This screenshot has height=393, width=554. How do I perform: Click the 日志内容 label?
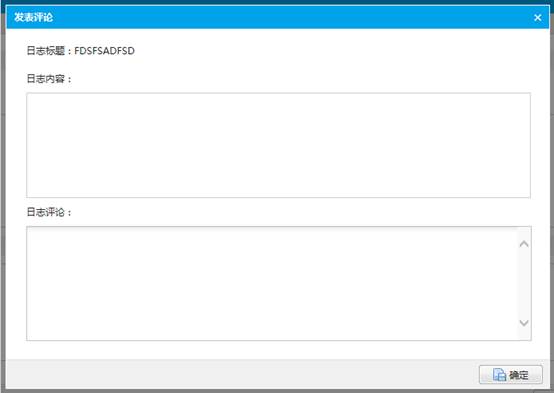point(46,78)
